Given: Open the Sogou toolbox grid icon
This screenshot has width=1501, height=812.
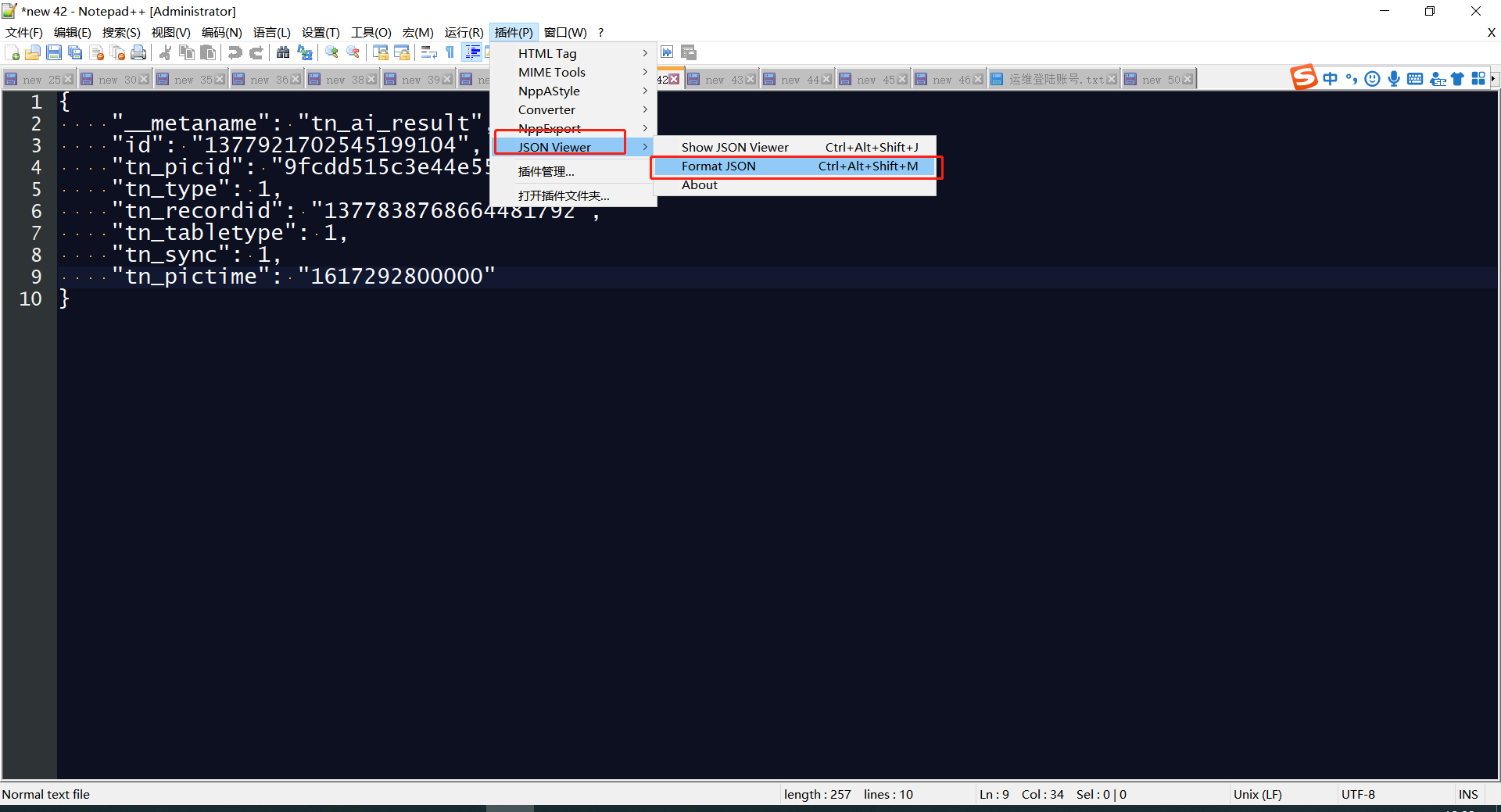Looking at the screenshot, I should tap(1478, 78).
